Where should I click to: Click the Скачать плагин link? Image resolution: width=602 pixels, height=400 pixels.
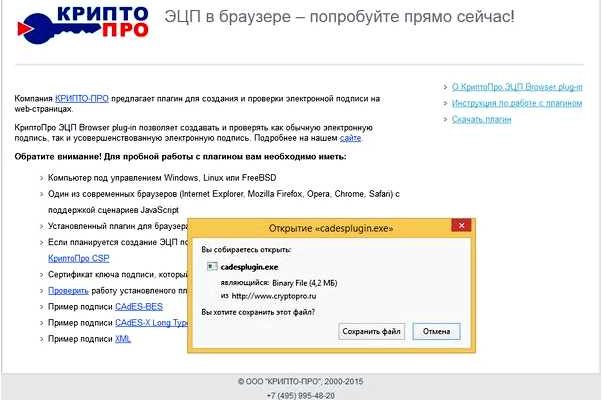pyautogui.click(x=481, y=119)
